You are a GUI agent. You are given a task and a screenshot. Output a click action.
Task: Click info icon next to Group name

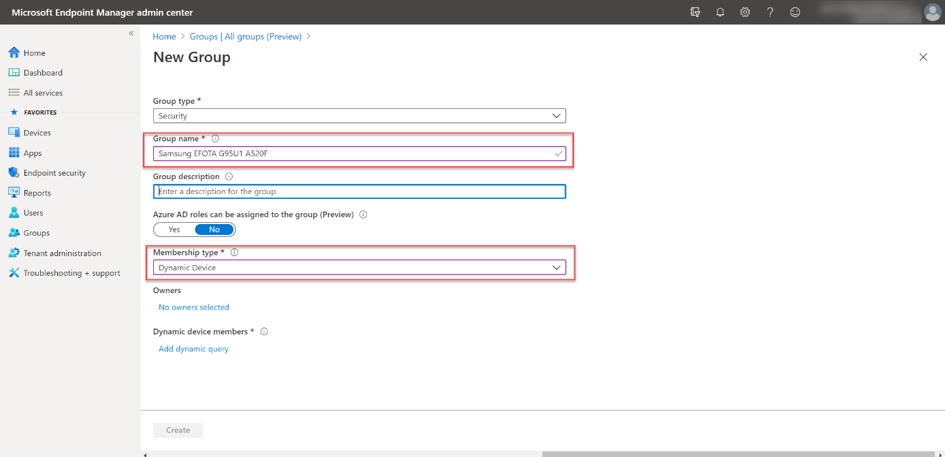point(216,139)
